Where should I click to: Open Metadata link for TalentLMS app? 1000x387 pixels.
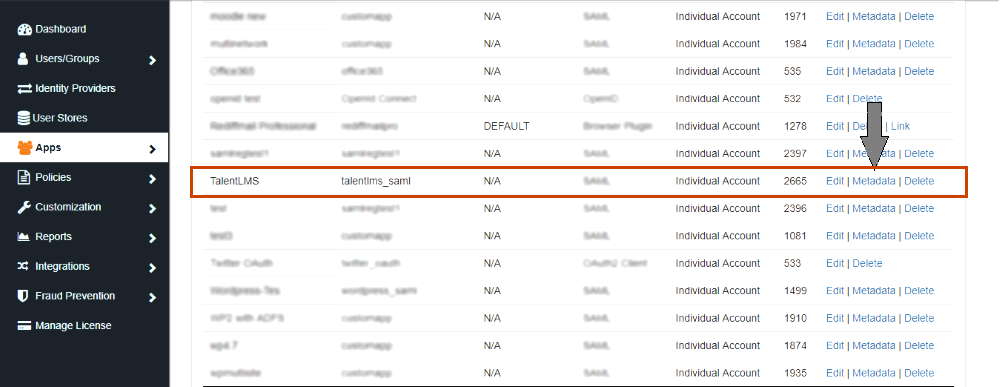(874, 181)
